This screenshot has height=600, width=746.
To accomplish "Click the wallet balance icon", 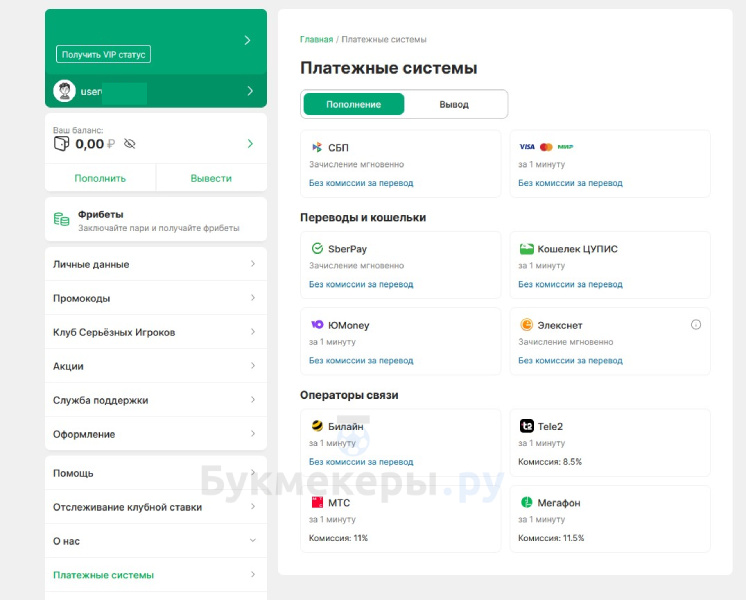I will coord(61,143).
